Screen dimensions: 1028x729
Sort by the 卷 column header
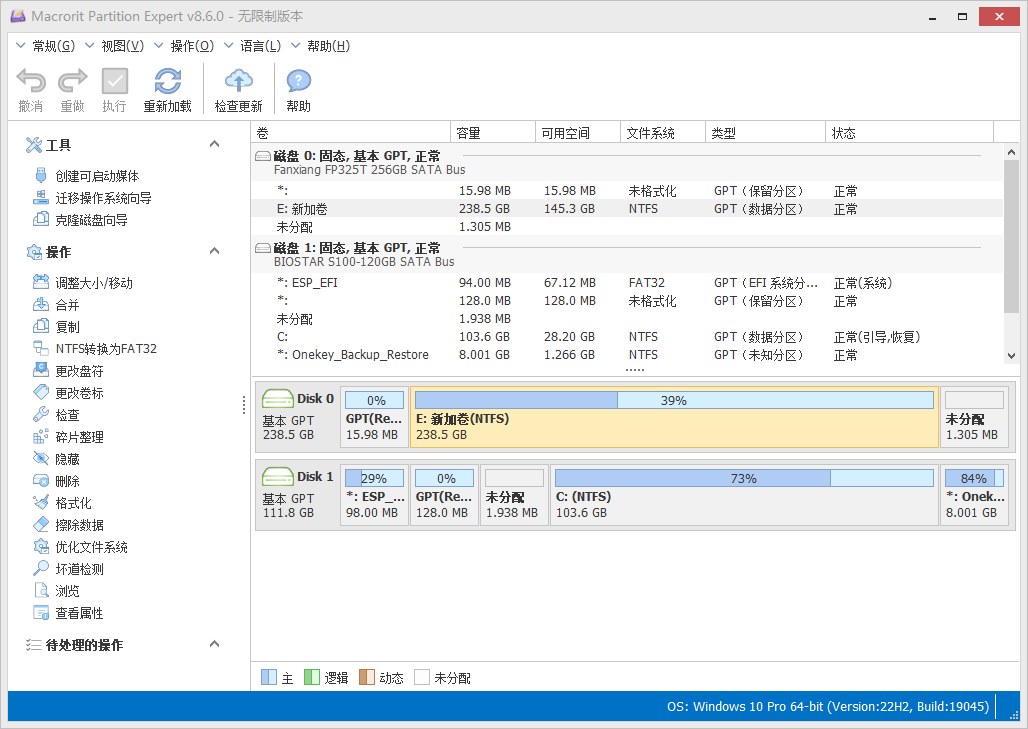[x=351, y=132]
